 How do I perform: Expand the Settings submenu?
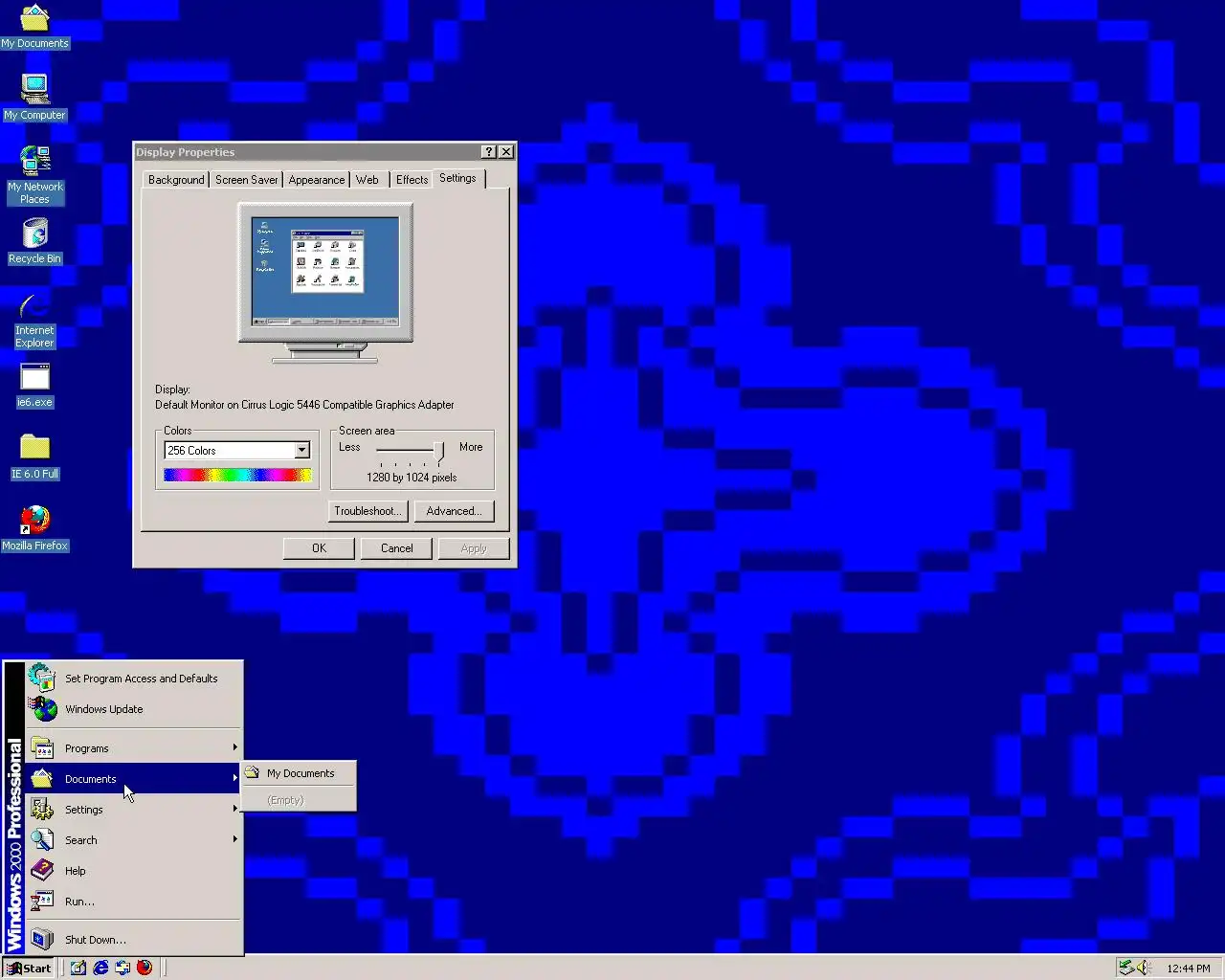(134, 810)
